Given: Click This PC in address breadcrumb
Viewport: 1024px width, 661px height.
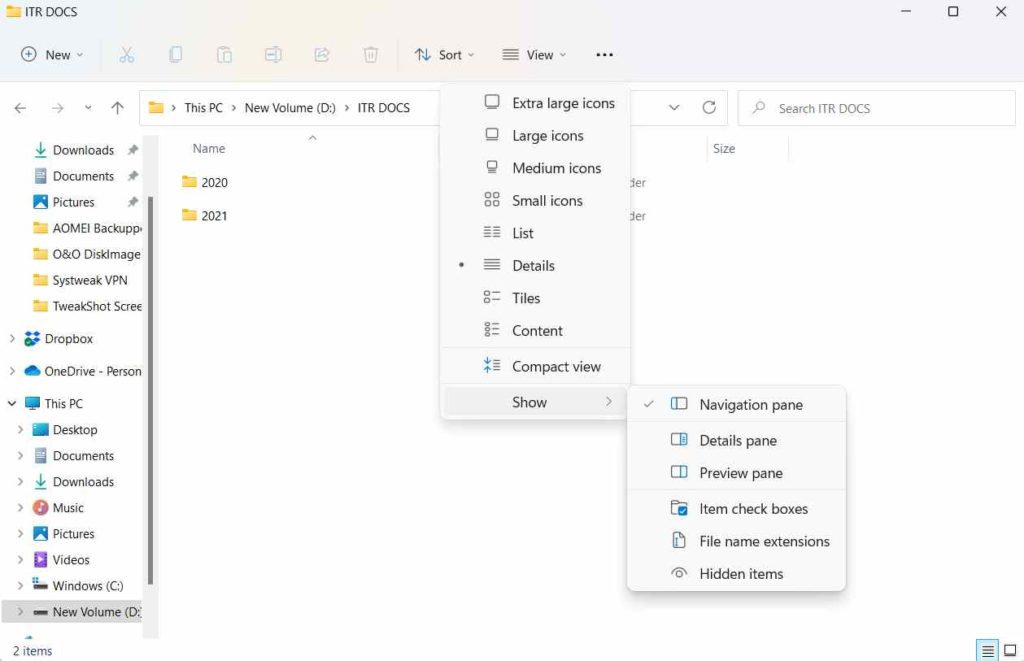Looking at the screenshot, I should coord(203,108).
